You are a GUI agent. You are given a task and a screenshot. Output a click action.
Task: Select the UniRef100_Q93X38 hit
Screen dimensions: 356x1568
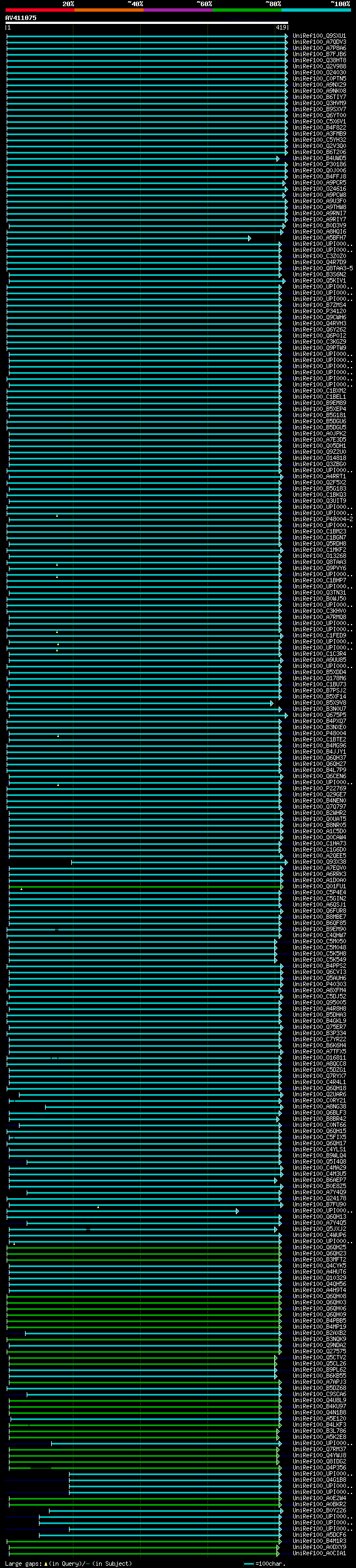[319, 862]
